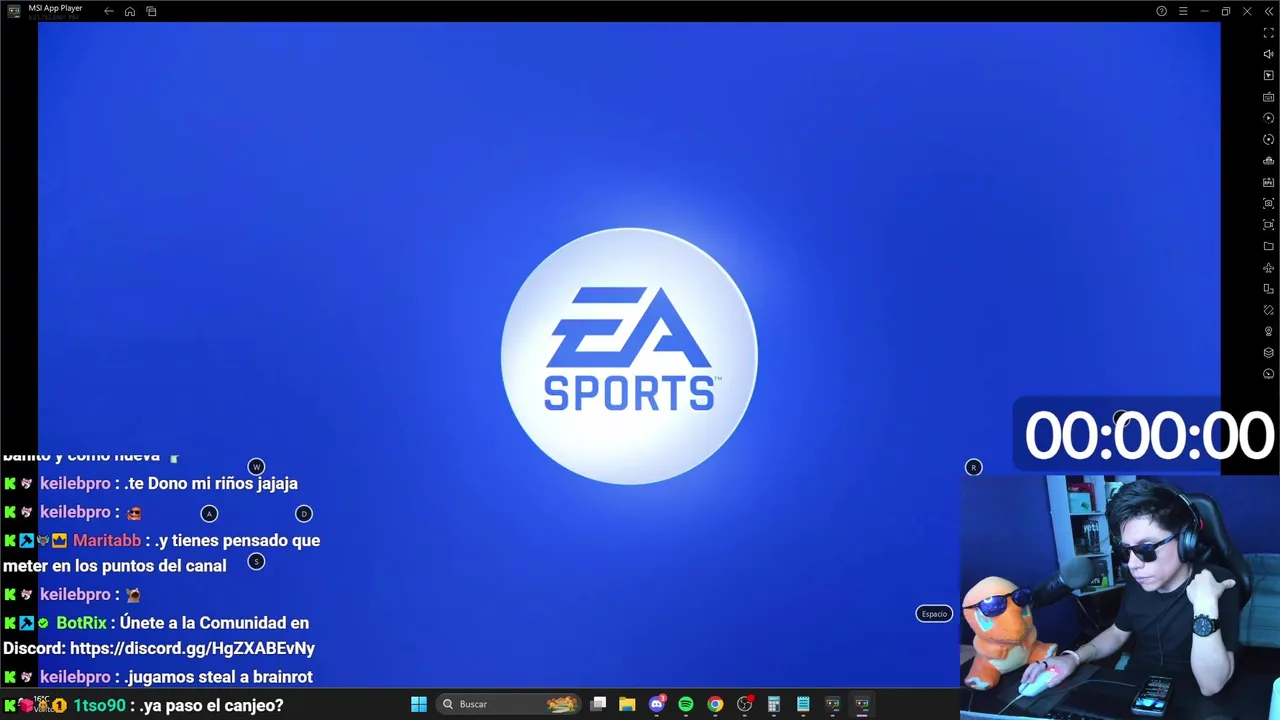The width and height of the screenshot is (1280, 720).
Task: Open the MSI App Player hamburger menu
Action: tap(1183, 11)
